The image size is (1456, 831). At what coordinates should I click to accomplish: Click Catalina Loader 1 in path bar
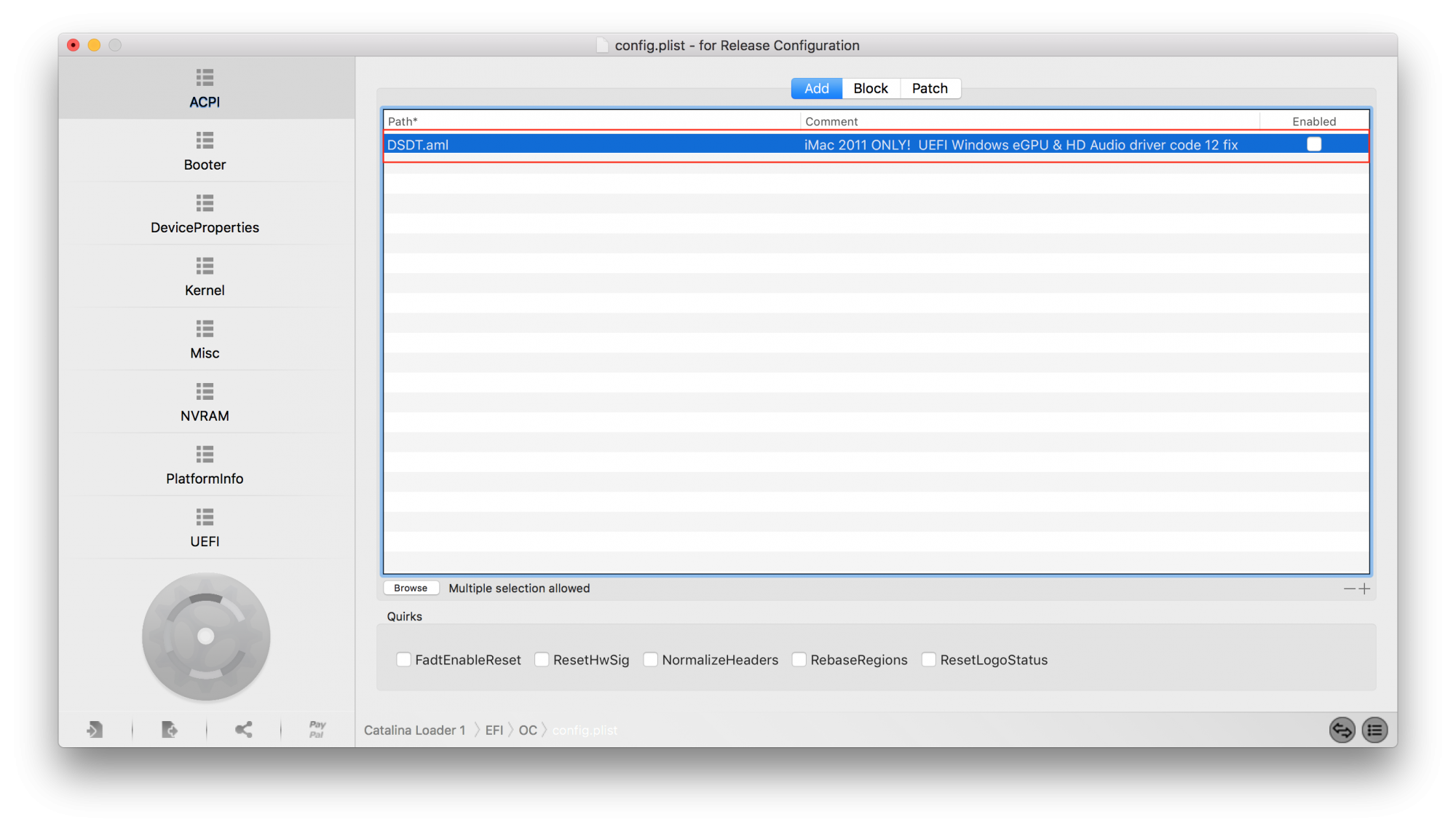414,730
